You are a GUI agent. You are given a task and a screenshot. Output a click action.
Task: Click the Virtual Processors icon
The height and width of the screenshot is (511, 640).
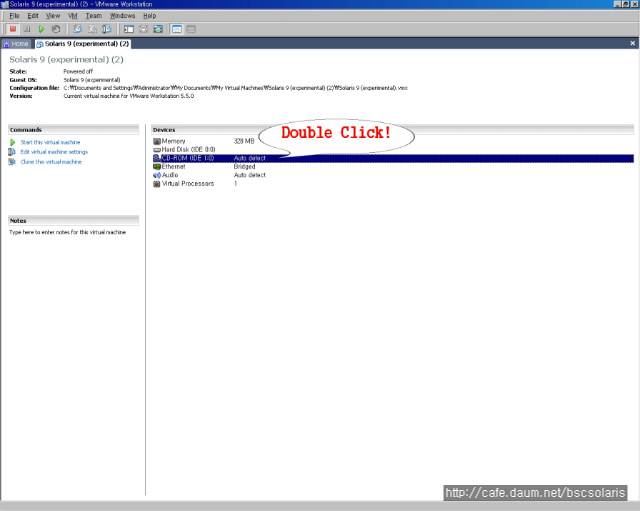click(157, 184)
